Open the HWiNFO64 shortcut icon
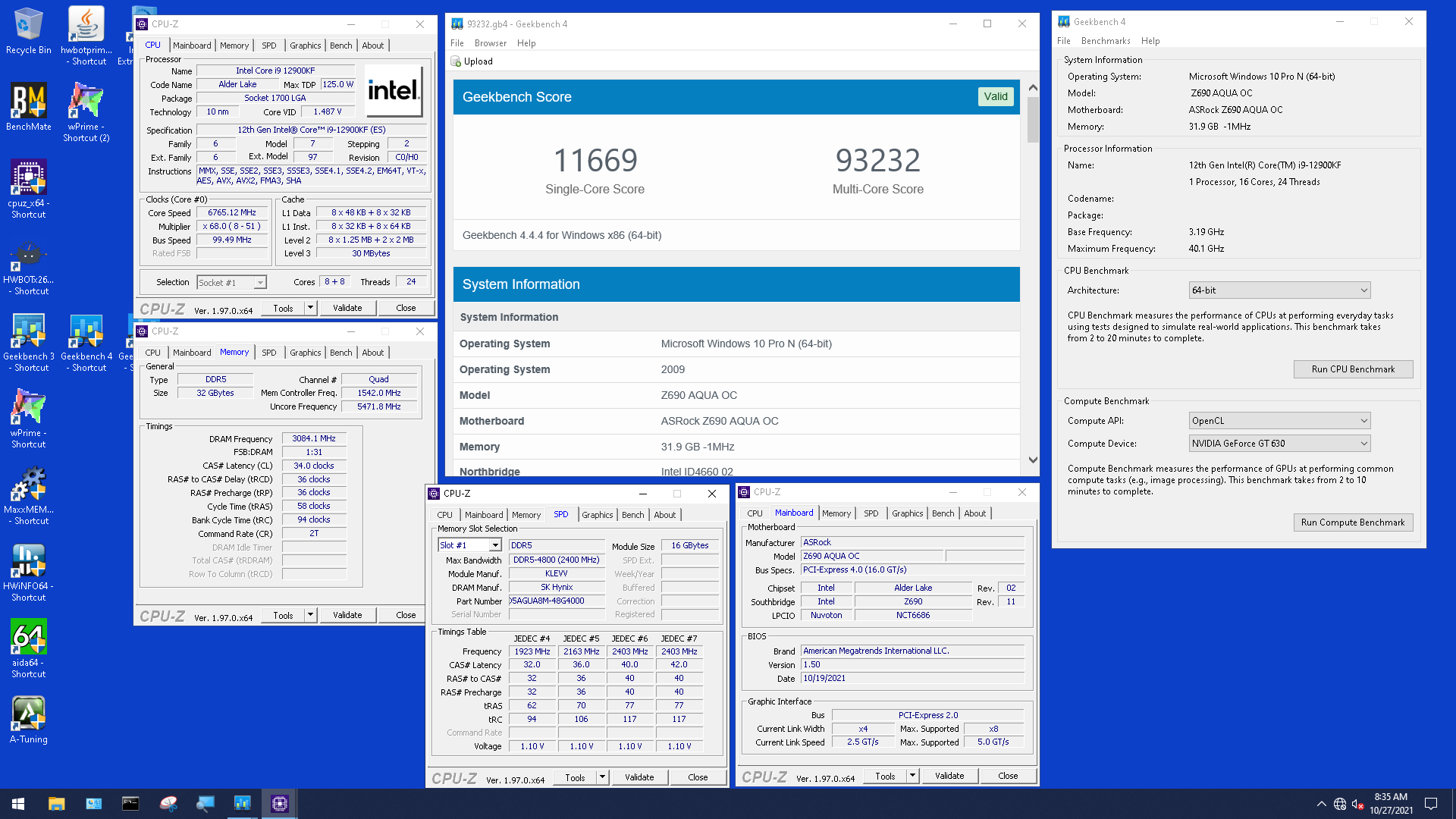 coord(28,572)
